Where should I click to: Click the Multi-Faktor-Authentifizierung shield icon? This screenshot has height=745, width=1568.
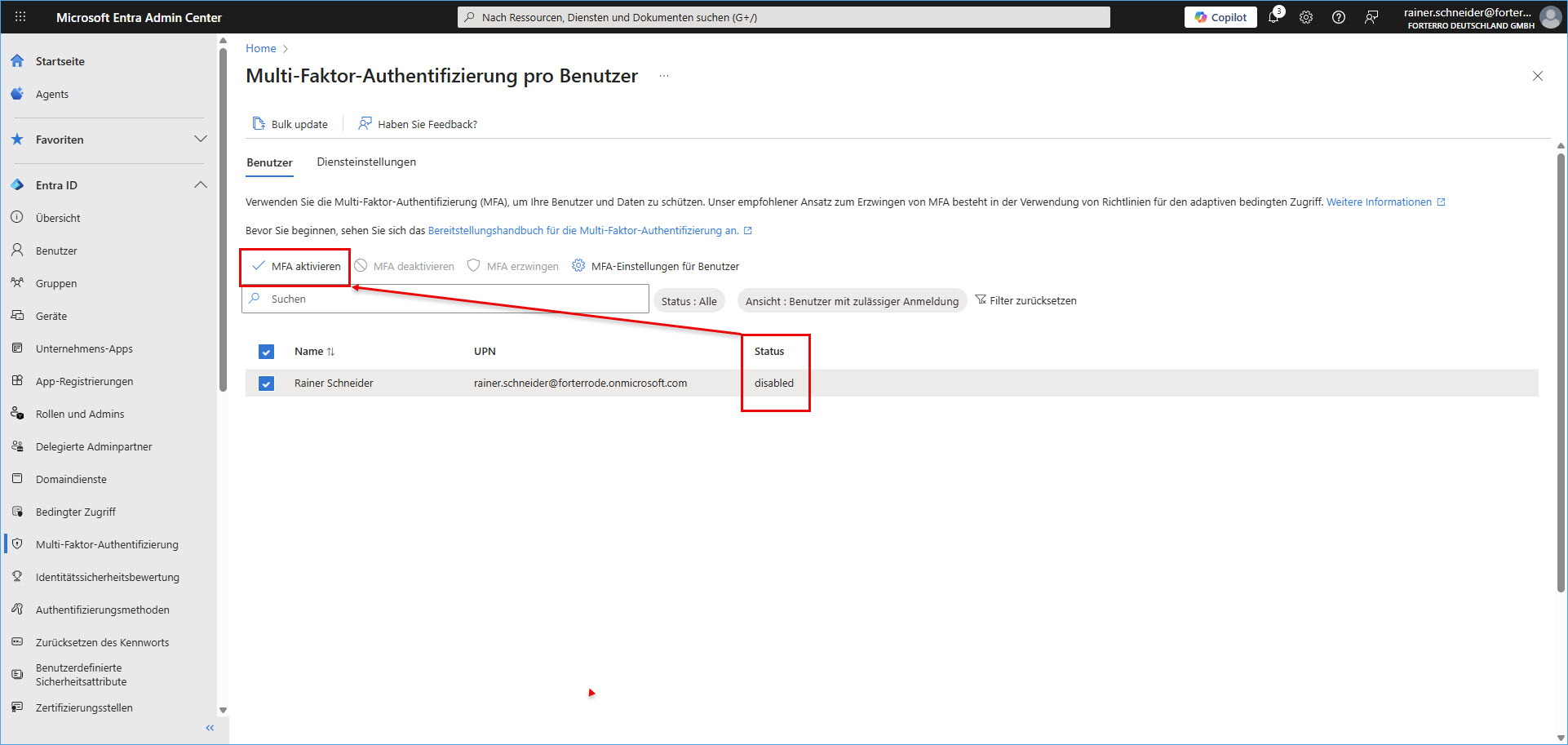[x=17, y=544]
